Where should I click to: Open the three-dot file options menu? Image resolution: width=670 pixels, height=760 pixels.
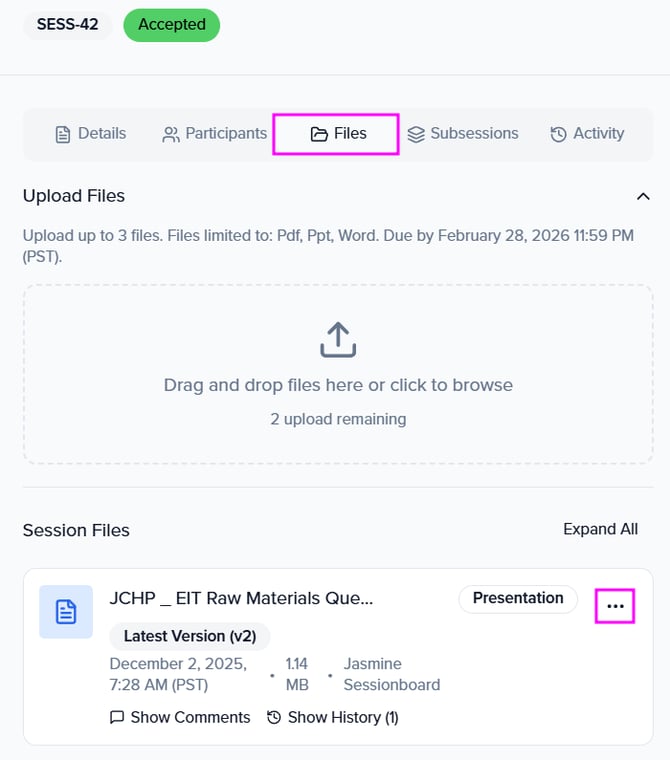615,606
